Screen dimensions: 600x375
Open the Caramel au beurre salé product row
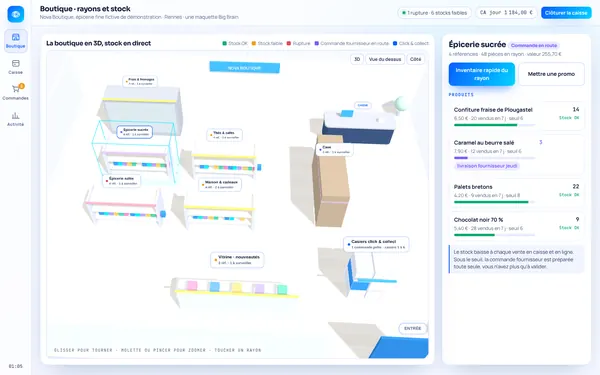point(516,155)
